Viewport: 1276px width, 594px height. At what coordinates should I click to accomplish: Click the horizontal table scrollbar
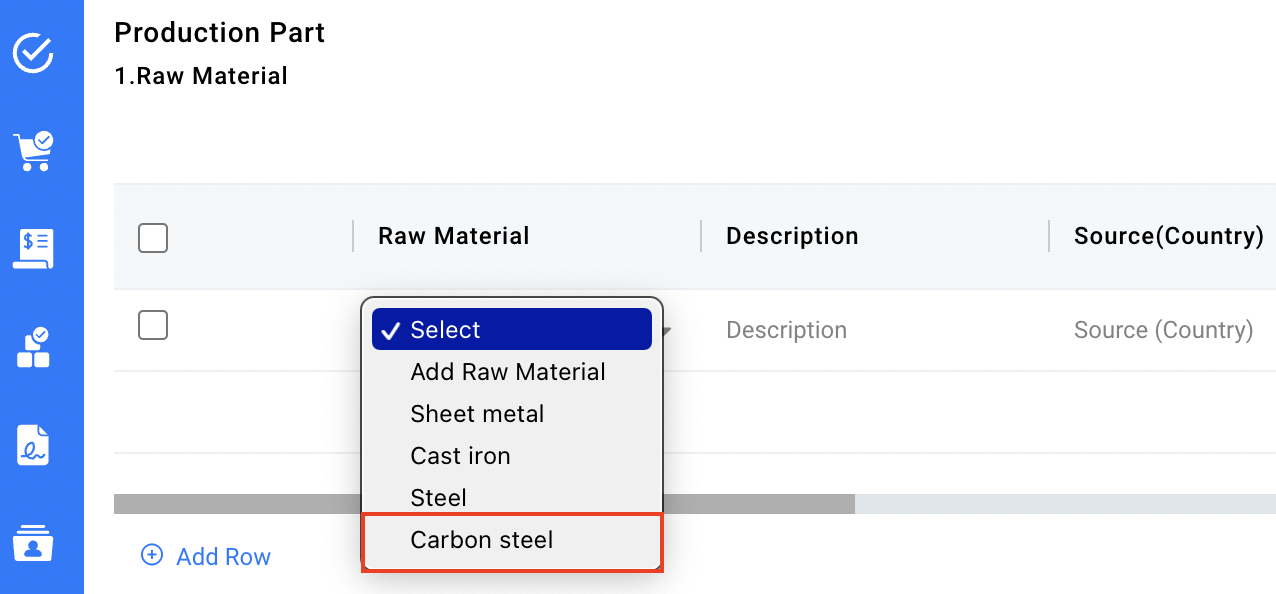click(760, 504)
